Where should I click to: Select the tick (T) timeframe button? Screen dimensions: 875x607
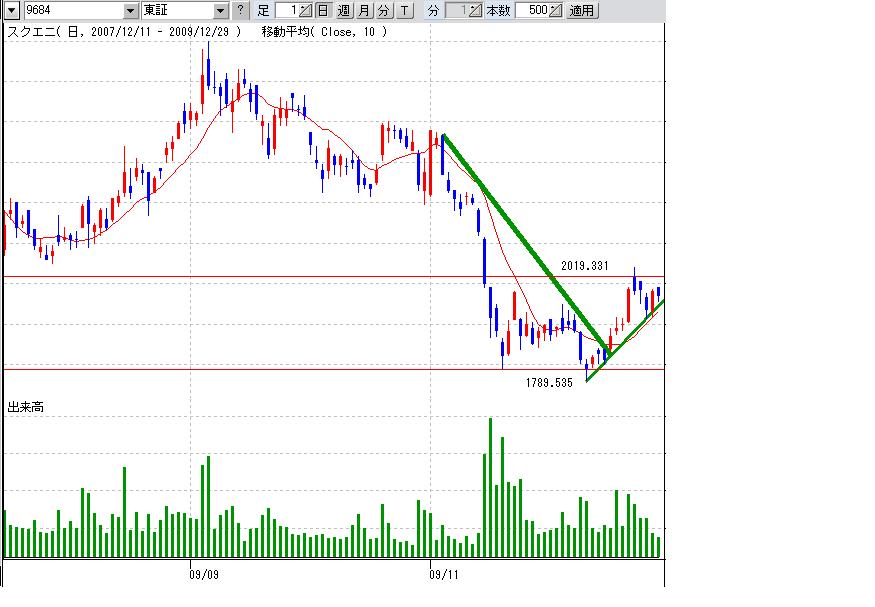403,11
